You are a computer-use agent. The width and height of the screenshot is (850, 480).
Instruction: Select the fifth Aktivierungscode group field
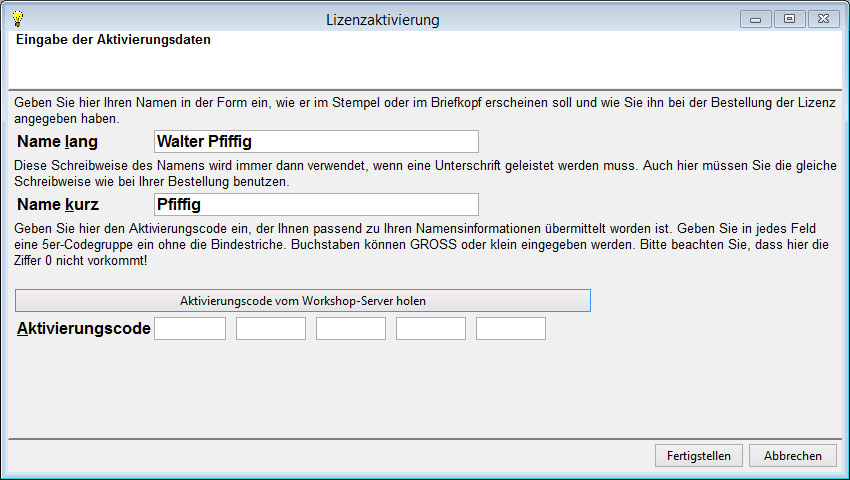coord(511,329)
